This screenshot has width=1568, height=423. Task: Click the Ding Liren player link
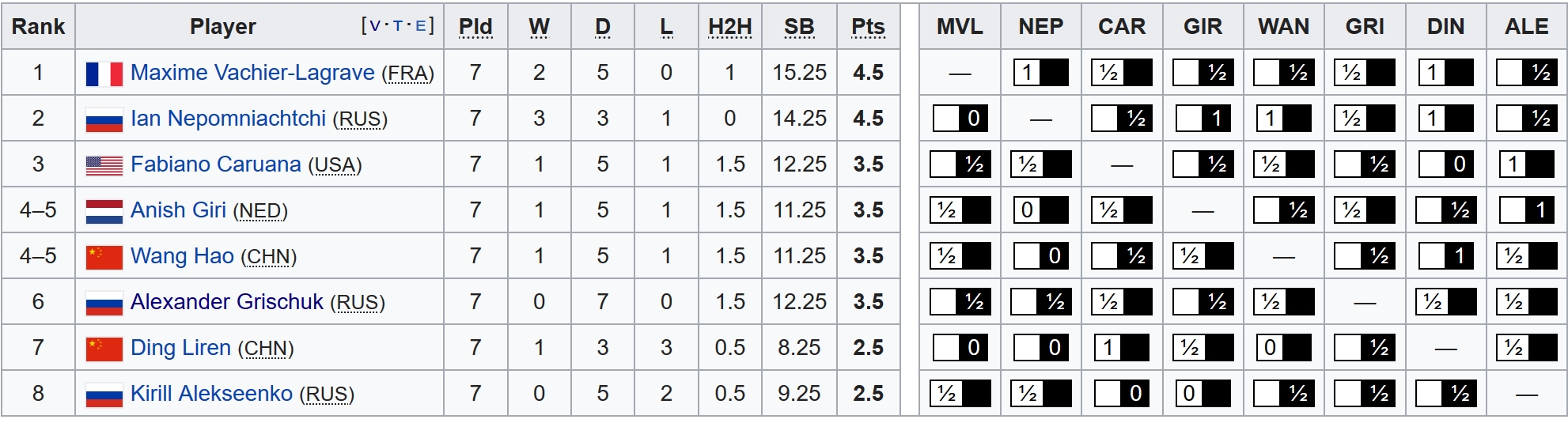pyautogui.click(x=180, y=348)
